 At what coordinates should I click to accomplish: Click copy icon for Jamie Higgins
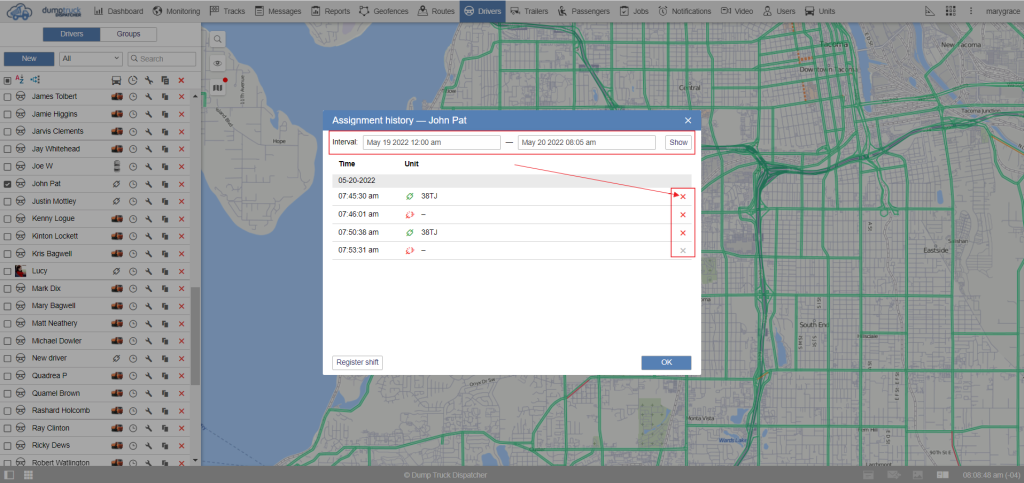click(x=164, y=115)
